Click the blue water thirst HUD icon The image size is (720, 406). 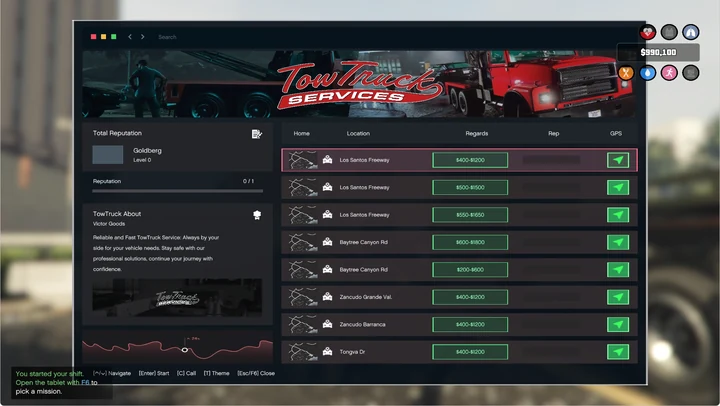[647, 73]
